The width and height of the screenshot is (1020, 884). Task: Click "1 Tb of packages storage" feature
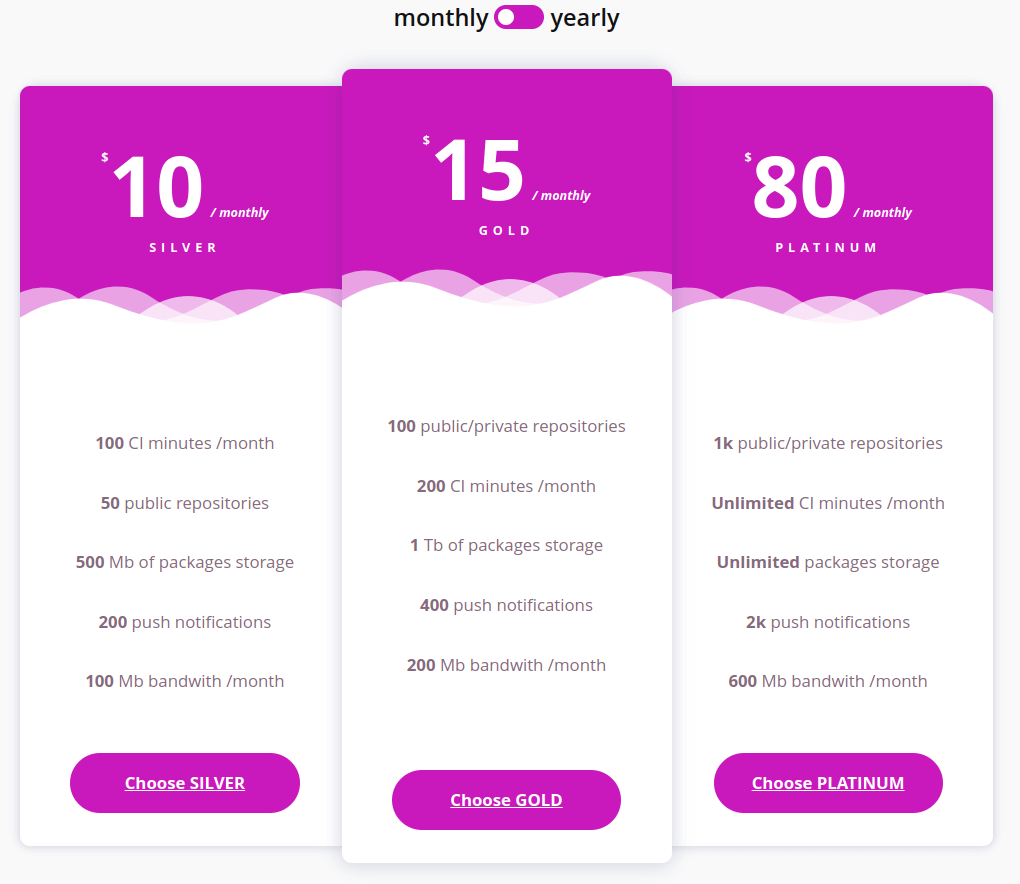tap(506, 545)
